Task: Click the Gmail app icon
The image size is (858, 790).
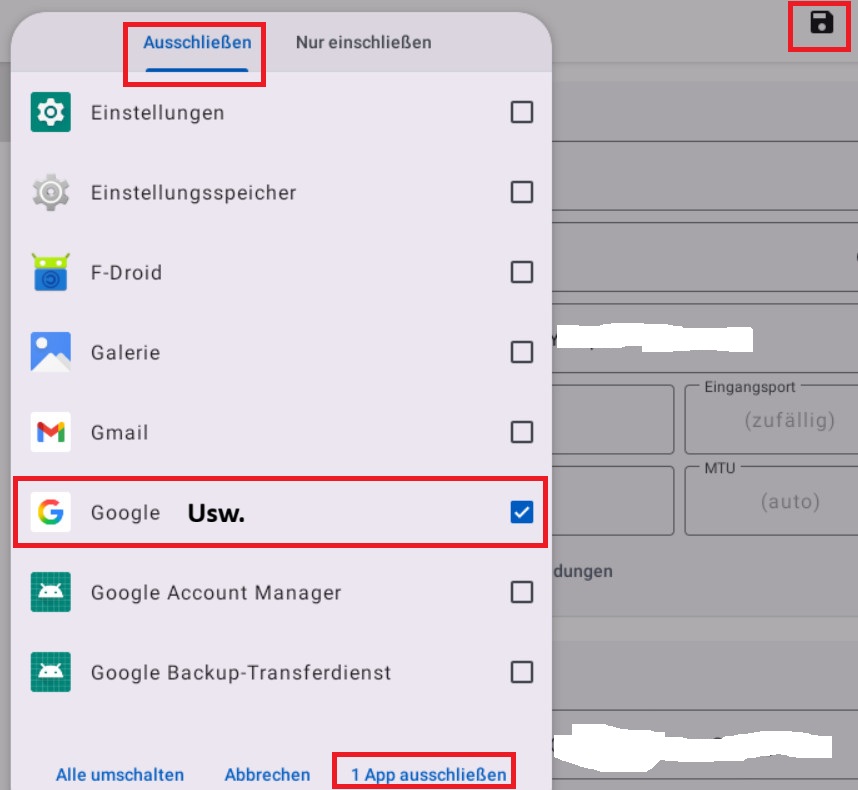Action: [50, 432]
